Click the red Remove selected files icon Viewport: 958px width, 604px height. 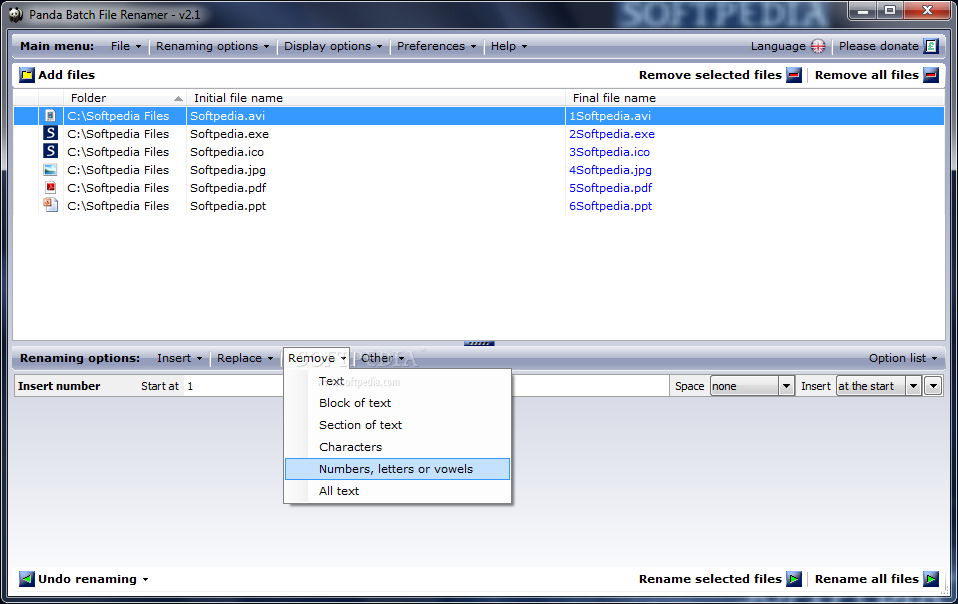point(794,75)
